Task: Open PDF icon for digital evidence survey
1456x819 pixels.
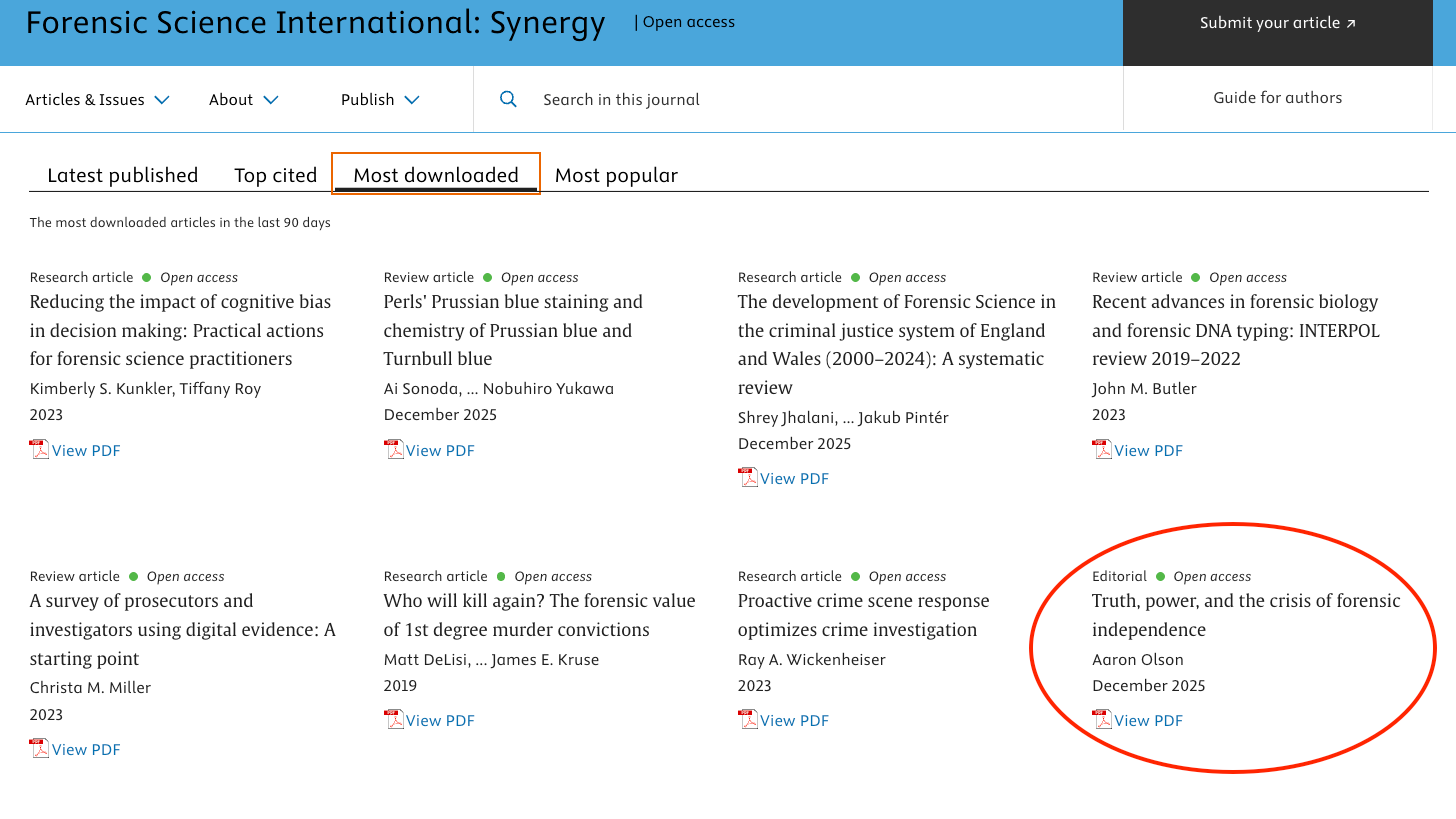Action: [x=40, y=748]
